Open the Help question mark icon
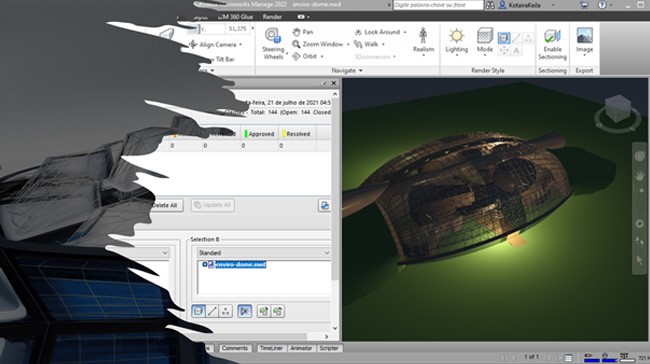650x364 pixels. (602, 5)
